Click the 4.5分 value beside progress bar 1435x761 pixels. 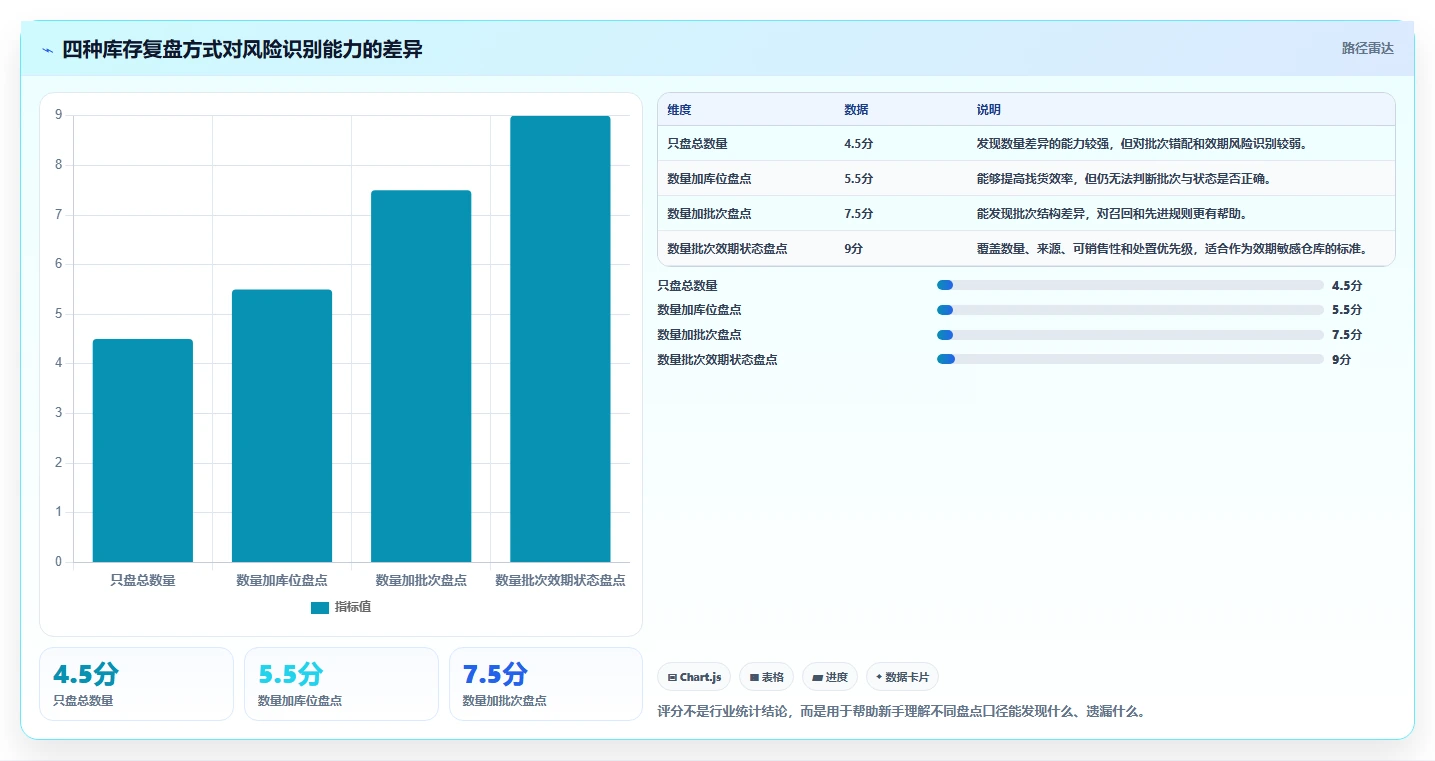[x=1347, y=286]
